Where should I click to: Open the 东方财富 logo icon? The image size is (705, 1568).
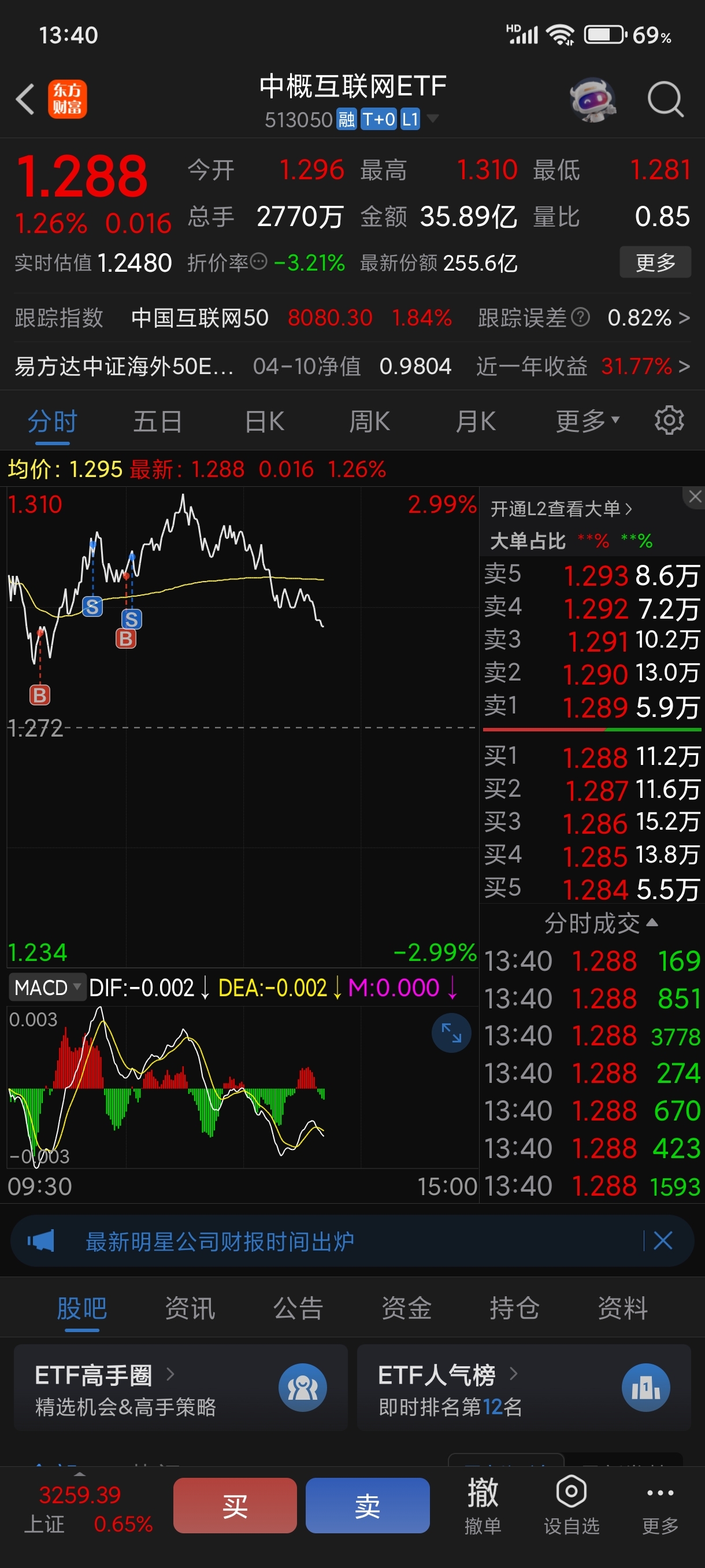click(68, 99)
